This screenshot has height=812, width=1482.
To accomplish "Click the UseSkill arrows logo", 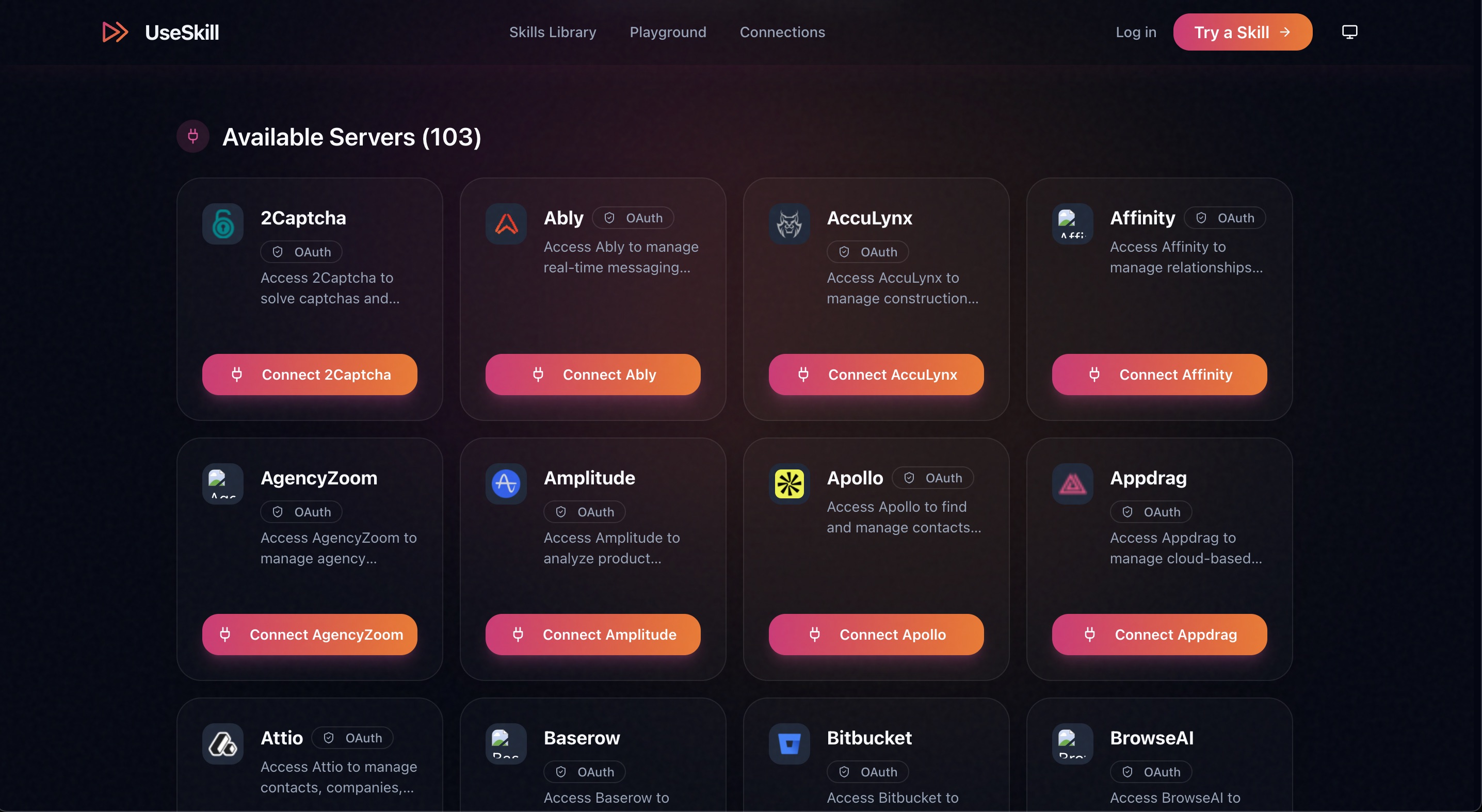I will point(115,31).
